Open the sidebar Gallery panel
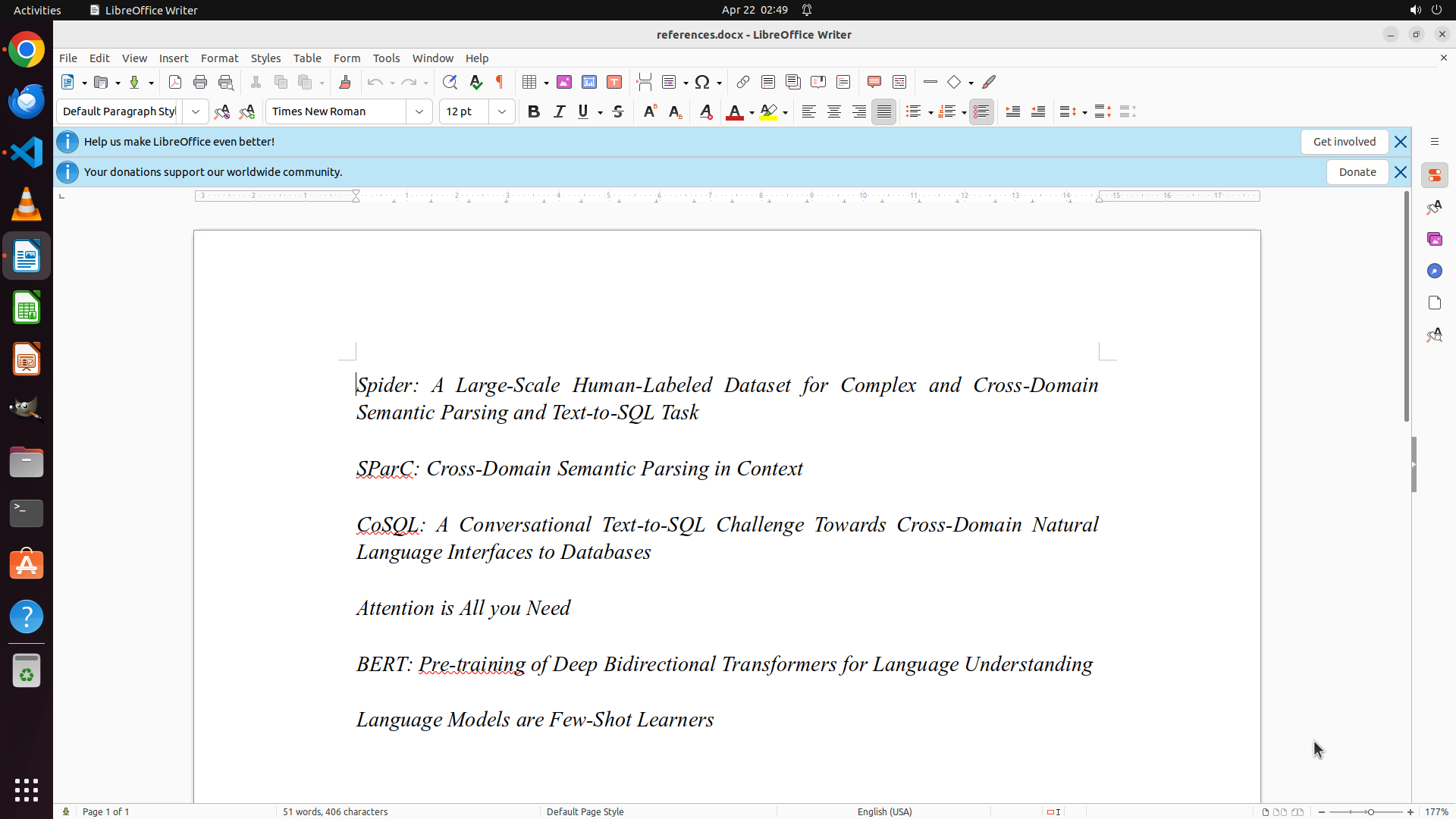 [1434, 240]
